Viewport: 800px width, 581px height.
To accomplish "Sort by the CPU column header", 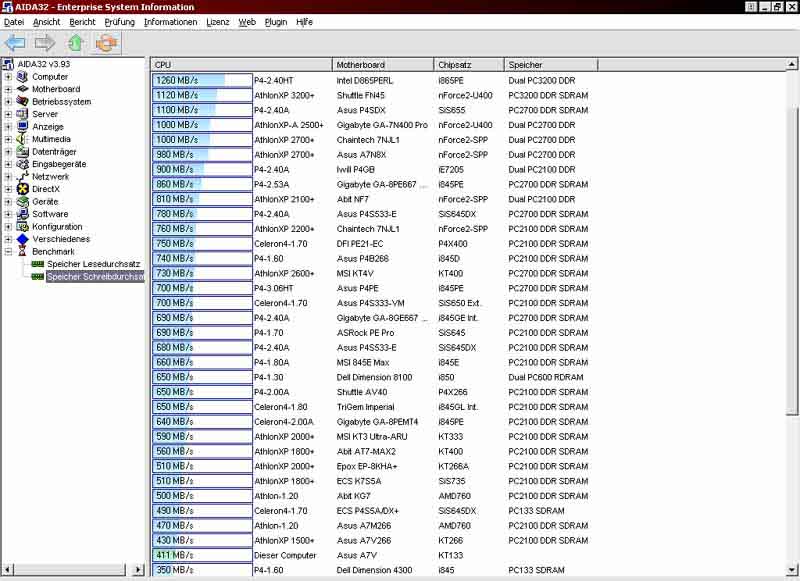I will click(x=241, y=65).
